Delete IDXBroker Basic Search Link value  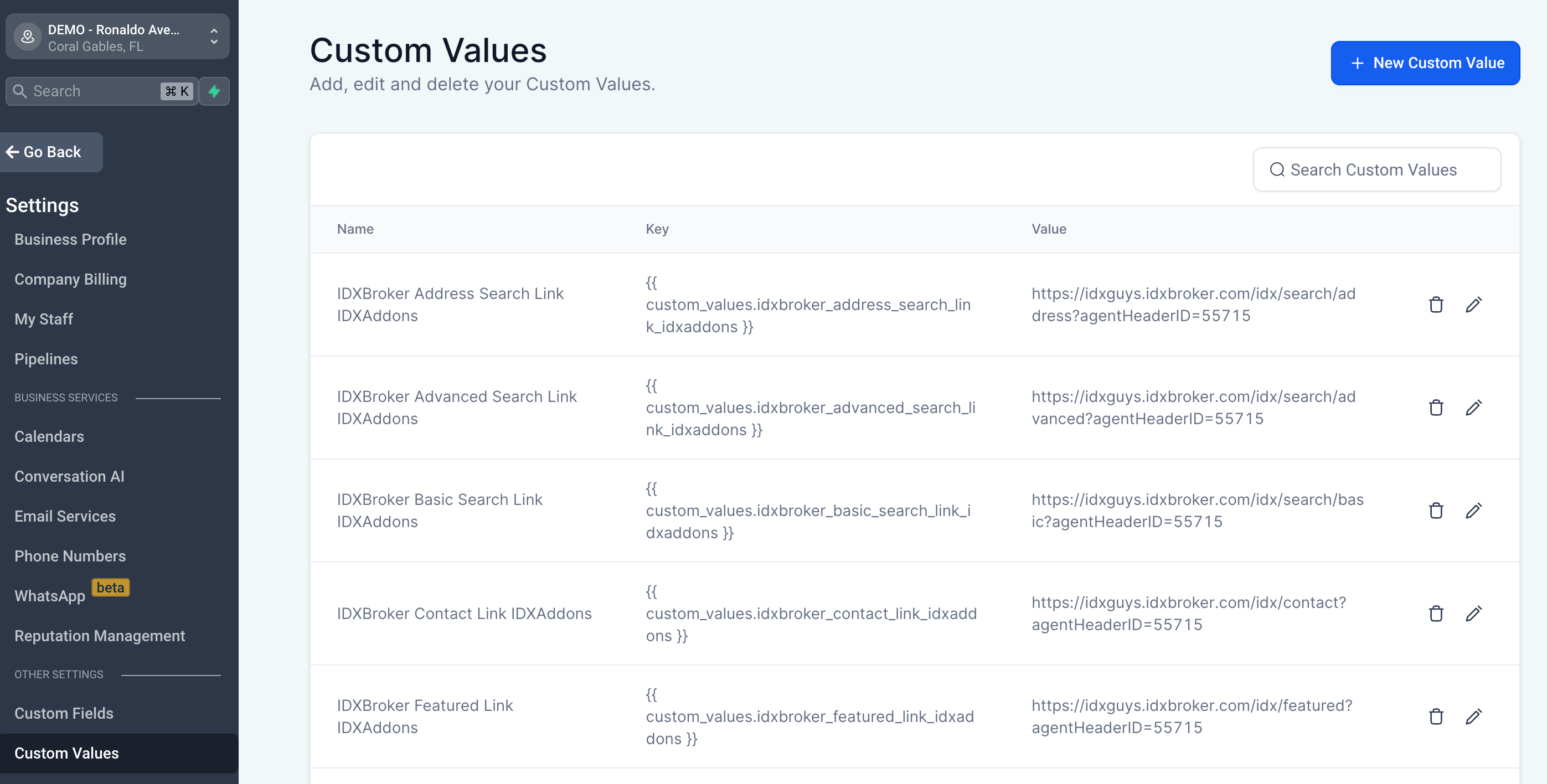[x=1435, y=510]
